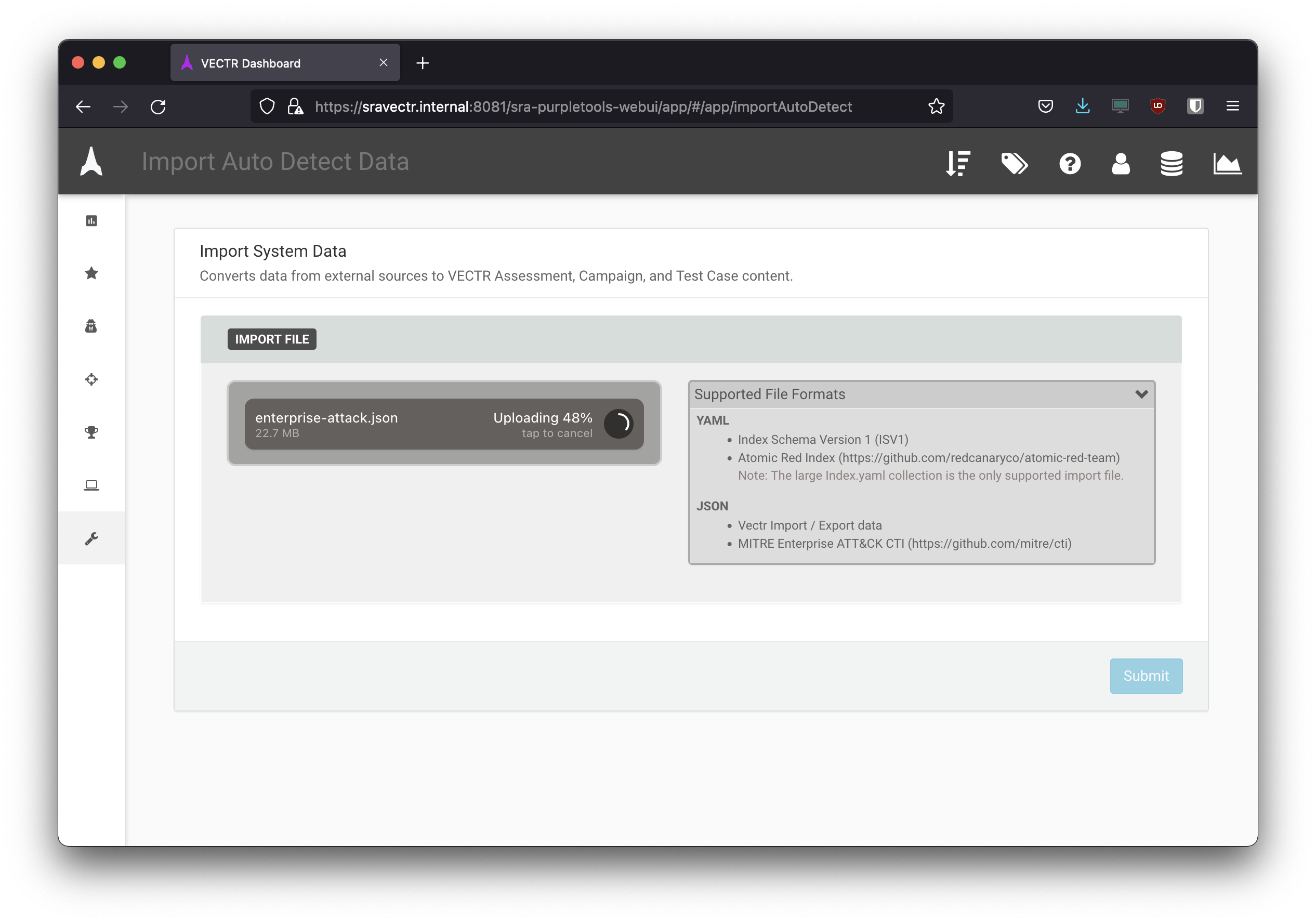Open the help question mark icon
The height and width of the screenshot is (923, 1316).
pos(1070,164)
